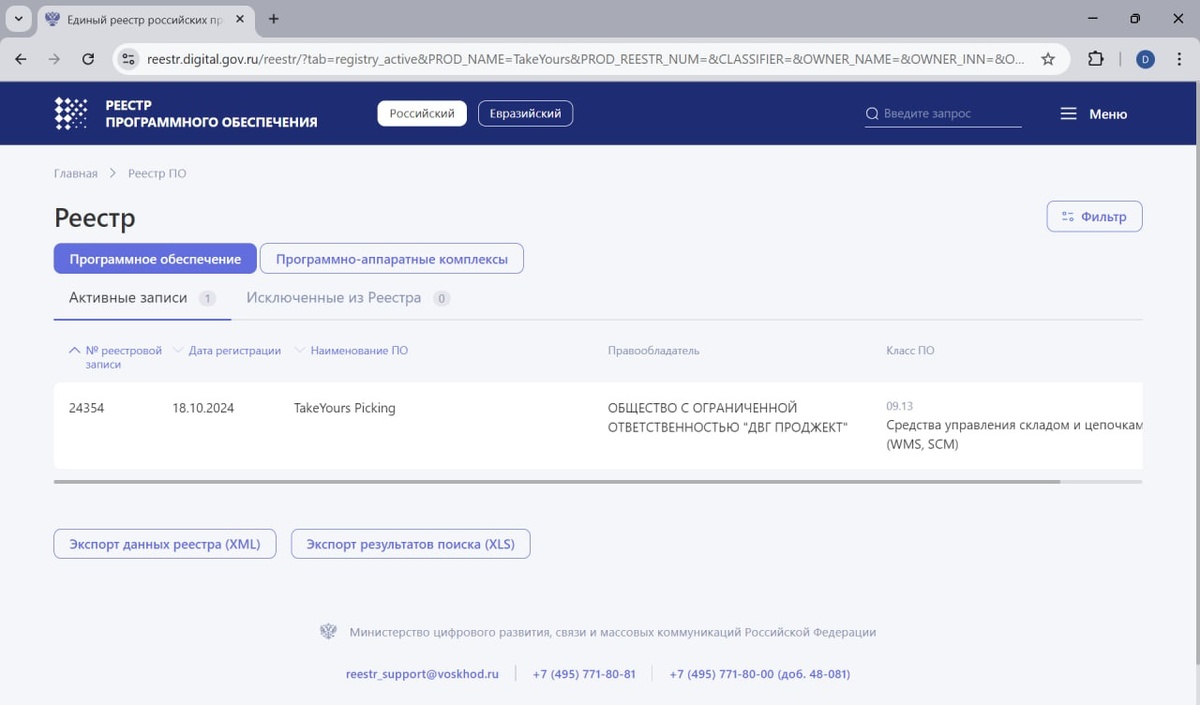
Task: Open the Chrome three-dot menu
Action: (x=1179, y=59)
